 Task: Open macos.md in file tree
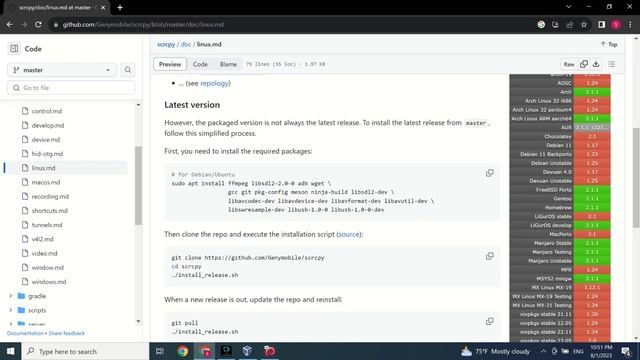coord(46,182)
